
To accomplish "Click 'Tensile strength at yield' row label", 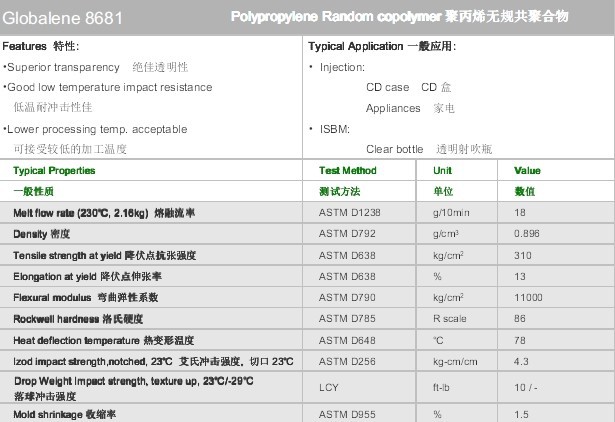I will click(x=104, y=256).
